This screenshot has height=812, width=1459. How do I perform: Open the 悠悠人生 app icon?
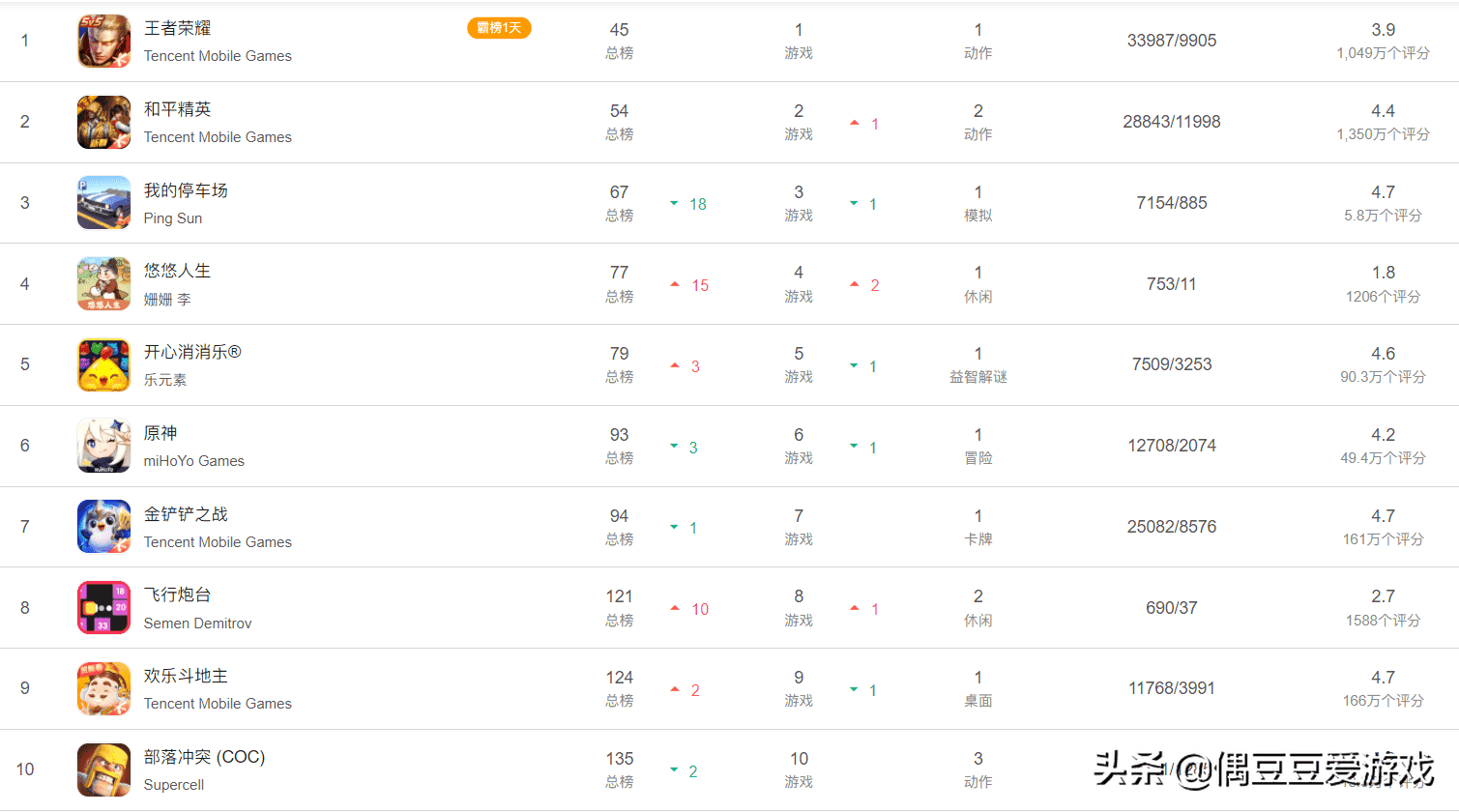(103, 284)
